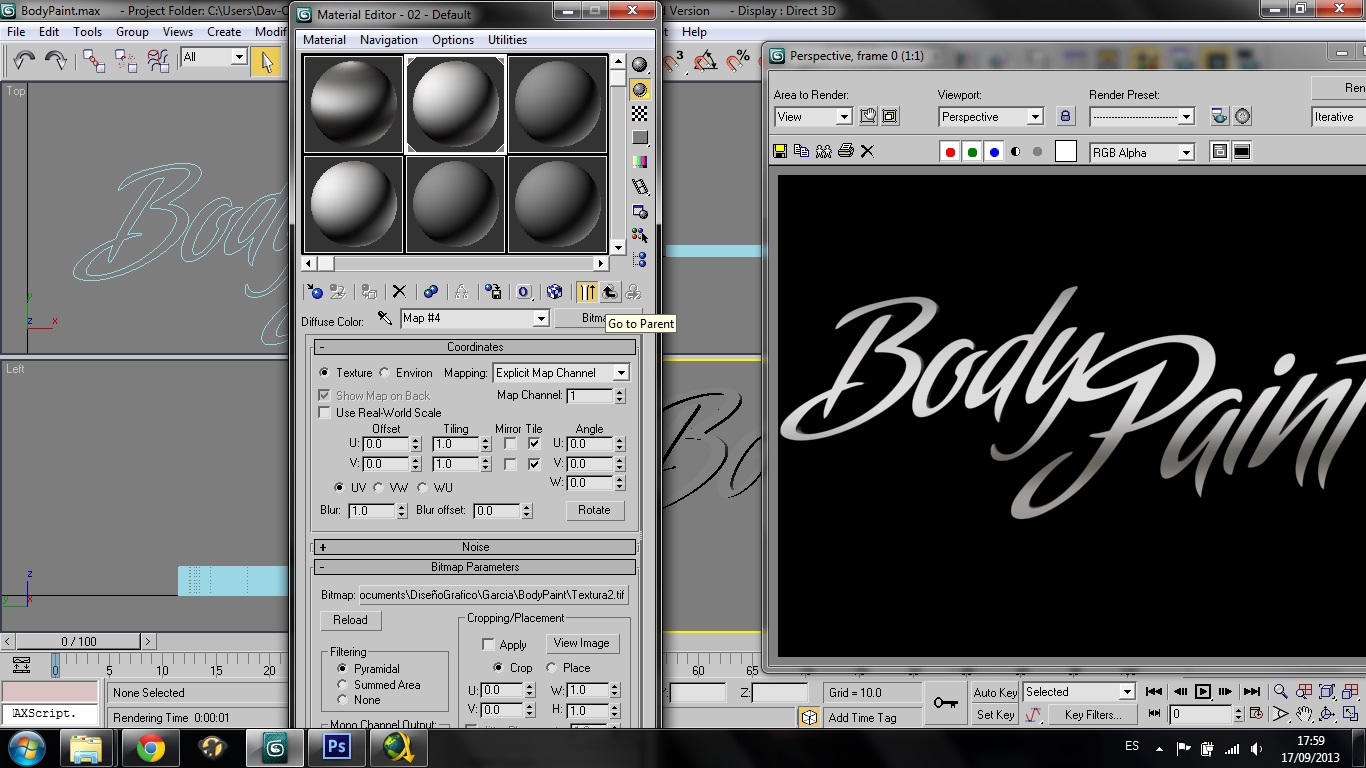Open Area to Render dropdown
Image resolution: width=1366 pixels, height=768 pixels.
pyautogui.click(x=813, y=117)
